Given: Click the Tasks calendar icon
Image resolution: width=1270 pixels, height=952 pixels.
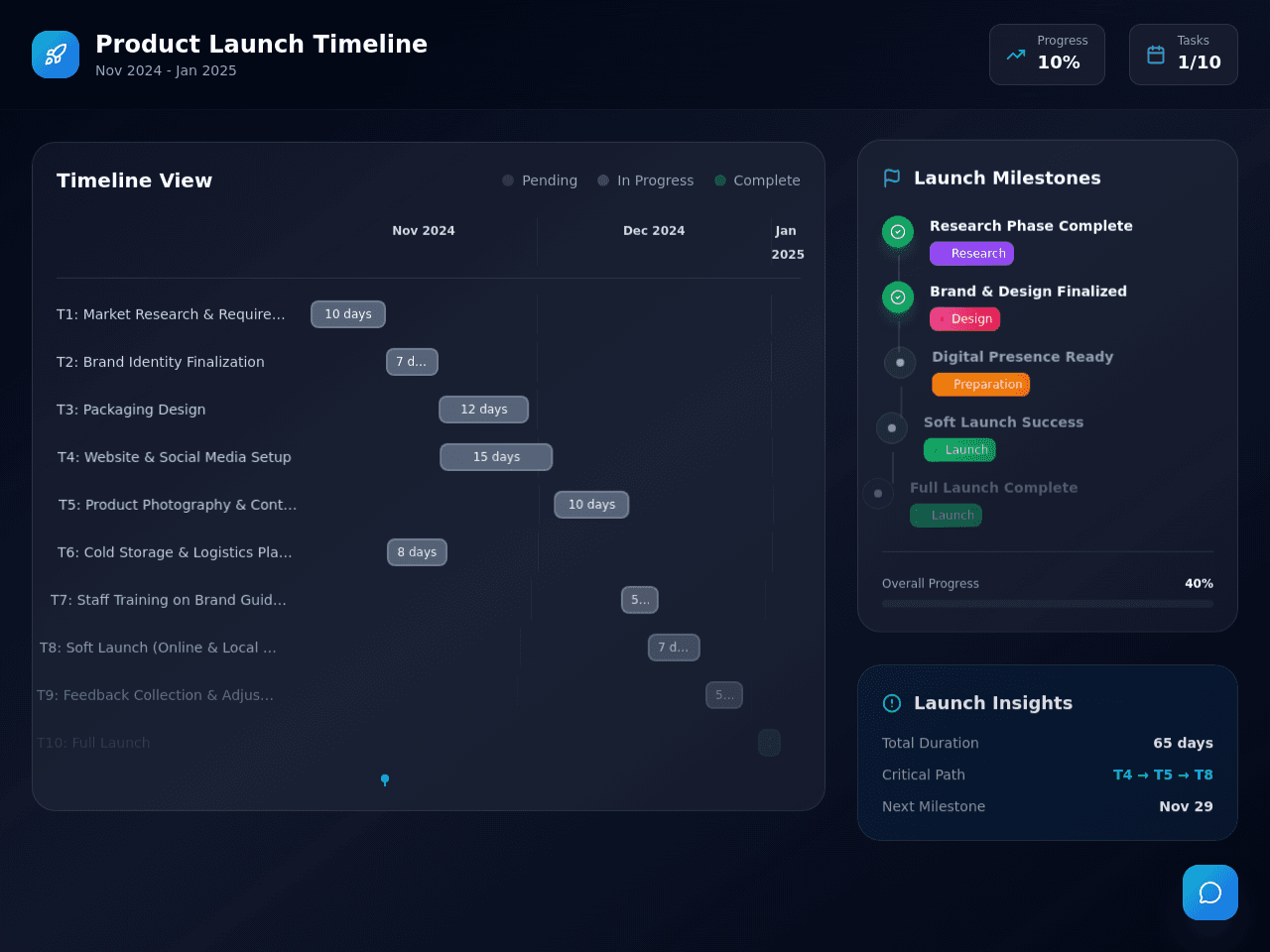Looking at the screenshot, I should 1156,55.
